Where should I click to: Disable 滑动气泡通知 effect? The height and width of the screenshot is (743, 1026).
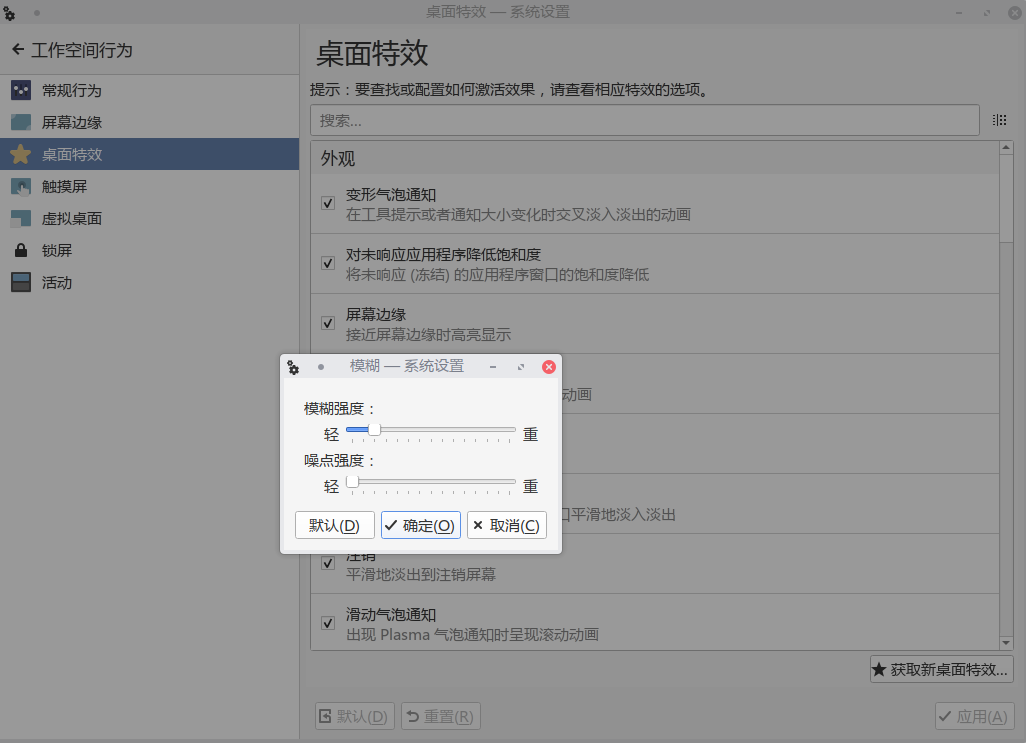coord(328,623)
